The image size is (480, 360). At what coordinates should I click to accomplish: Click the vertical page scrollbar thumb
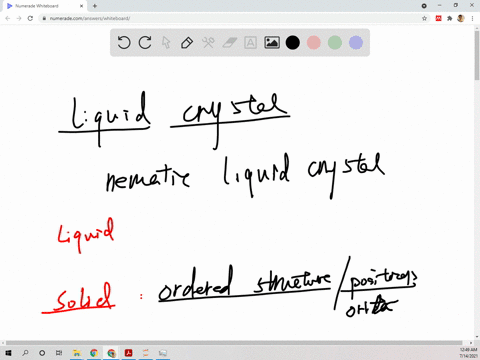477,55
